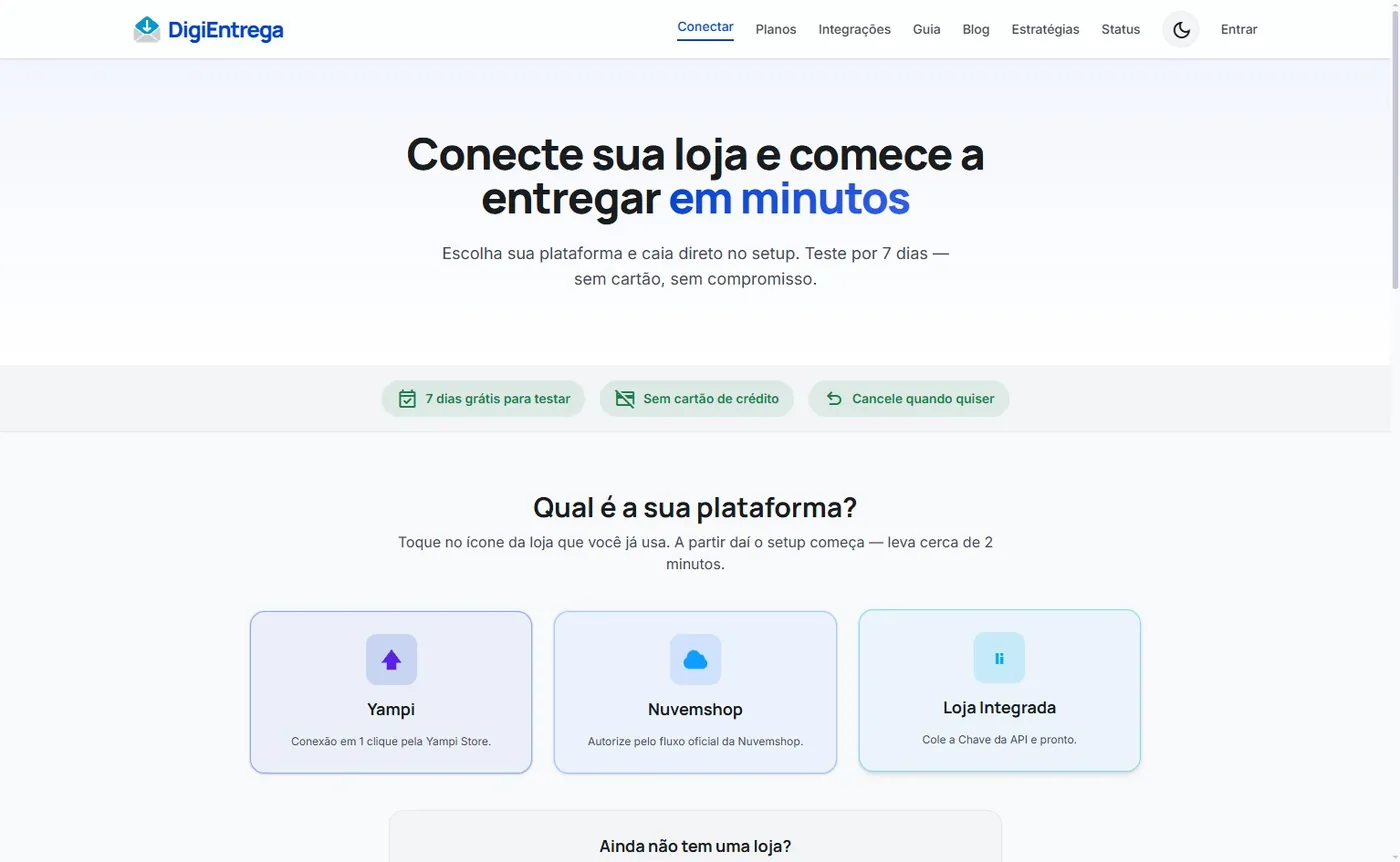
Task: Click the Yampi purple arrow icon
Action: pos(391,659)
